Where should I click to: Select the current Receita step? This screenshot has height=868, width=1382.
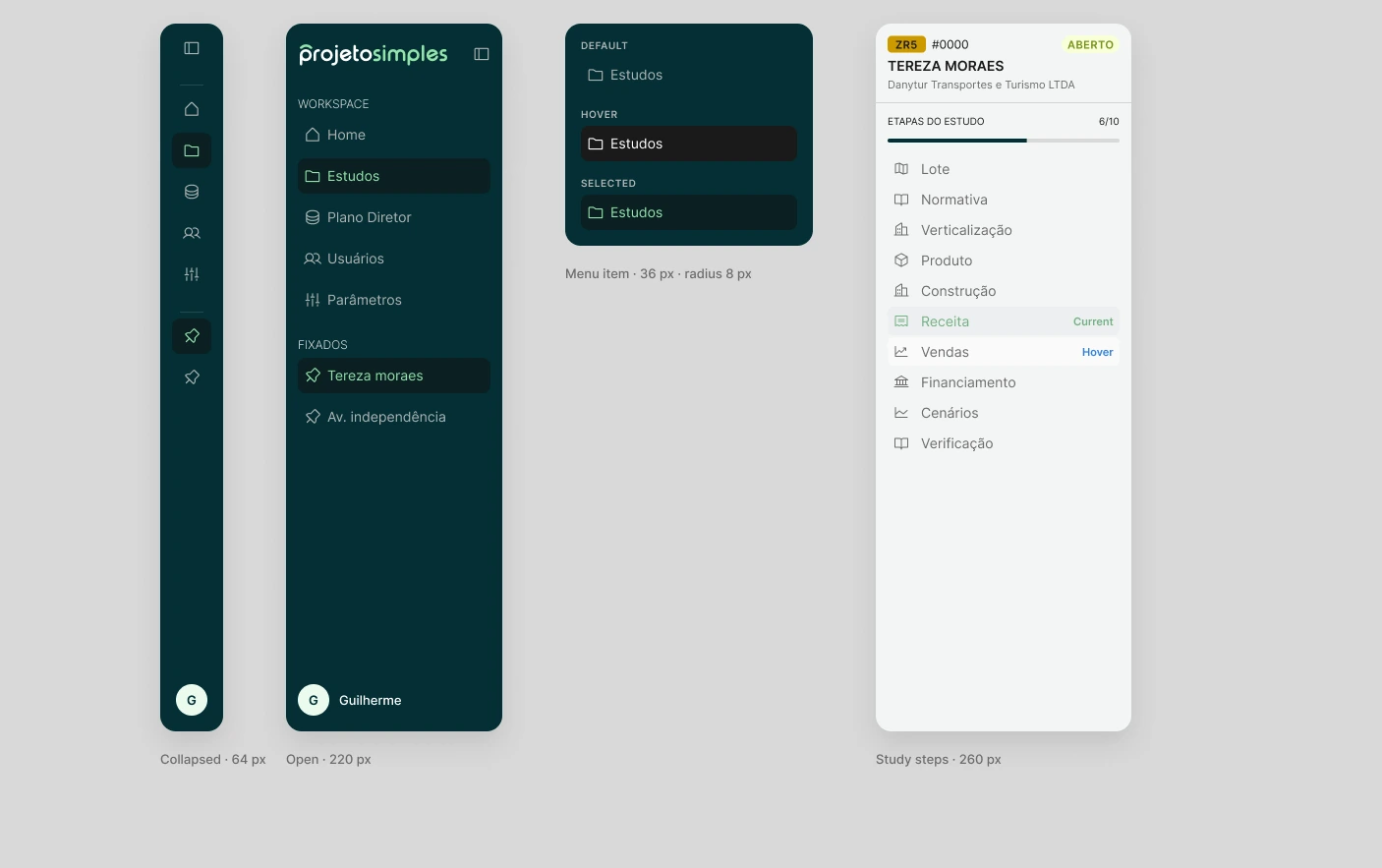pyautogui.click(x=1004, y=321)
